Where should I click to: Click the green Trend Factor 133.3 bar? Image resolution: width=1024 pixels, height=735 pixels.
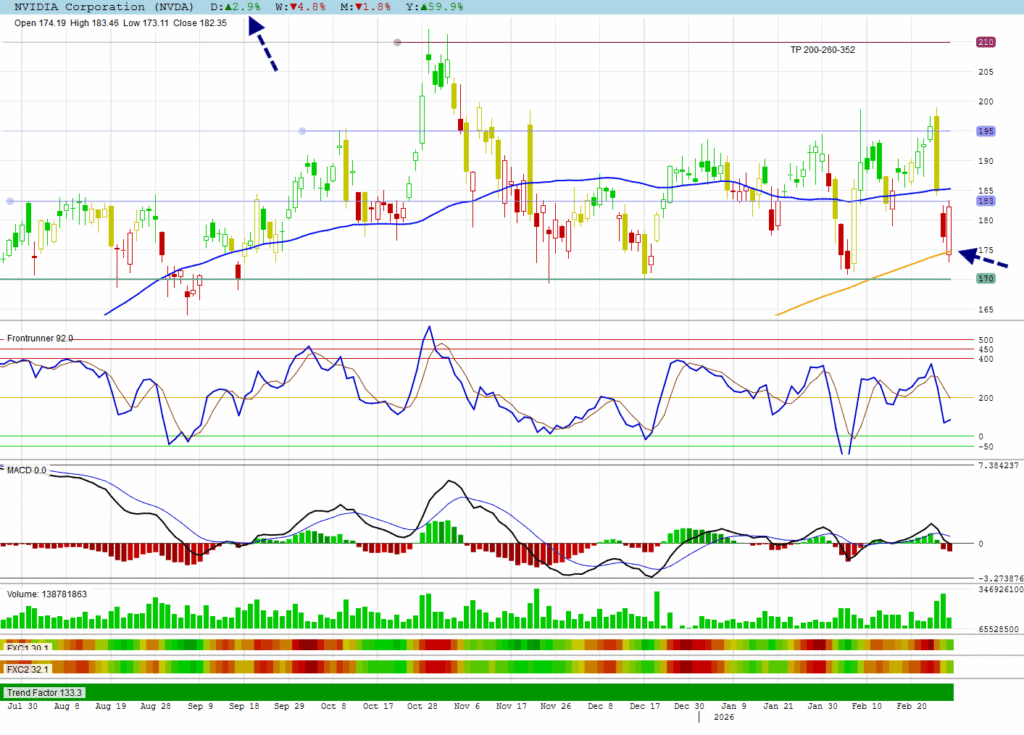(x=478, y=692)
